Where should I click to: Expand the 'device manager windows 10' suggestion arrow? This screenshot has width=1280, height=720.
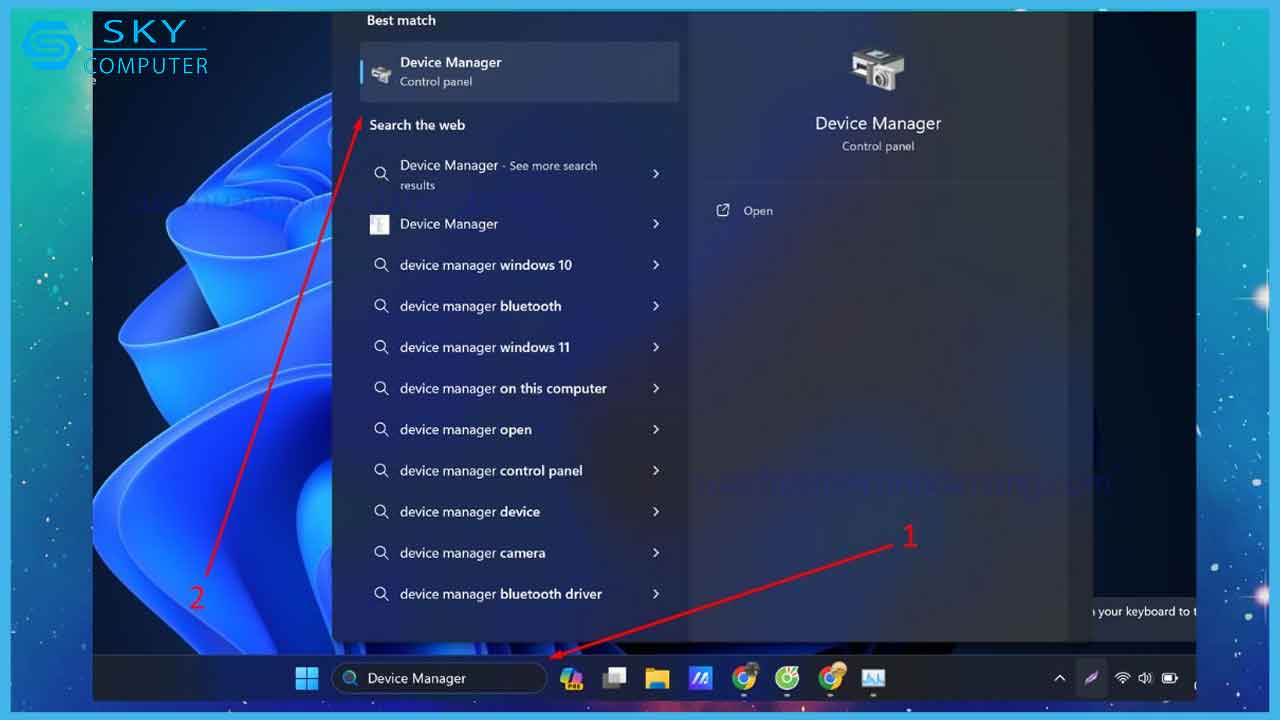click(656, 265)
